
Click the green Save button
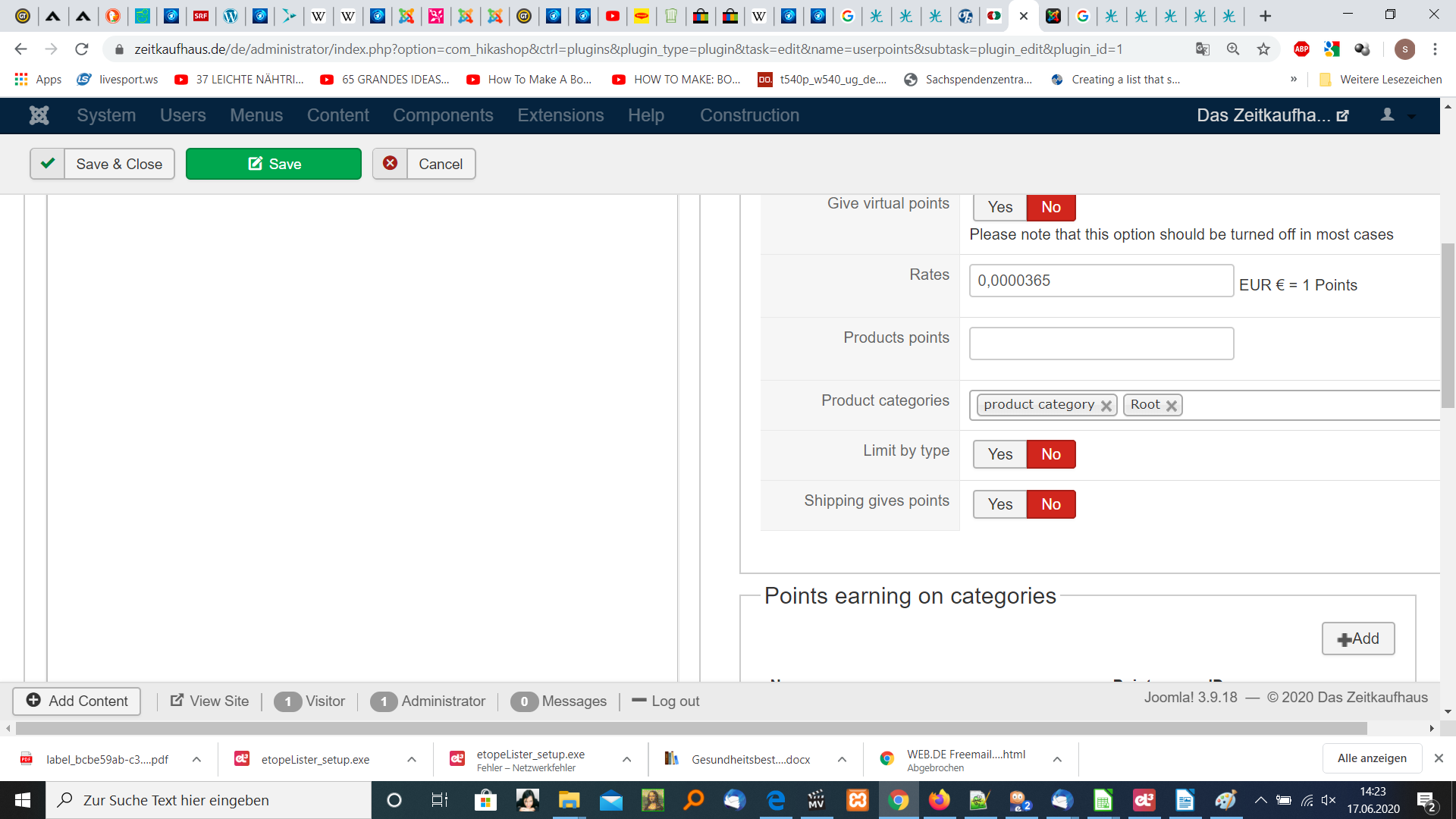[x=274, y=164]
